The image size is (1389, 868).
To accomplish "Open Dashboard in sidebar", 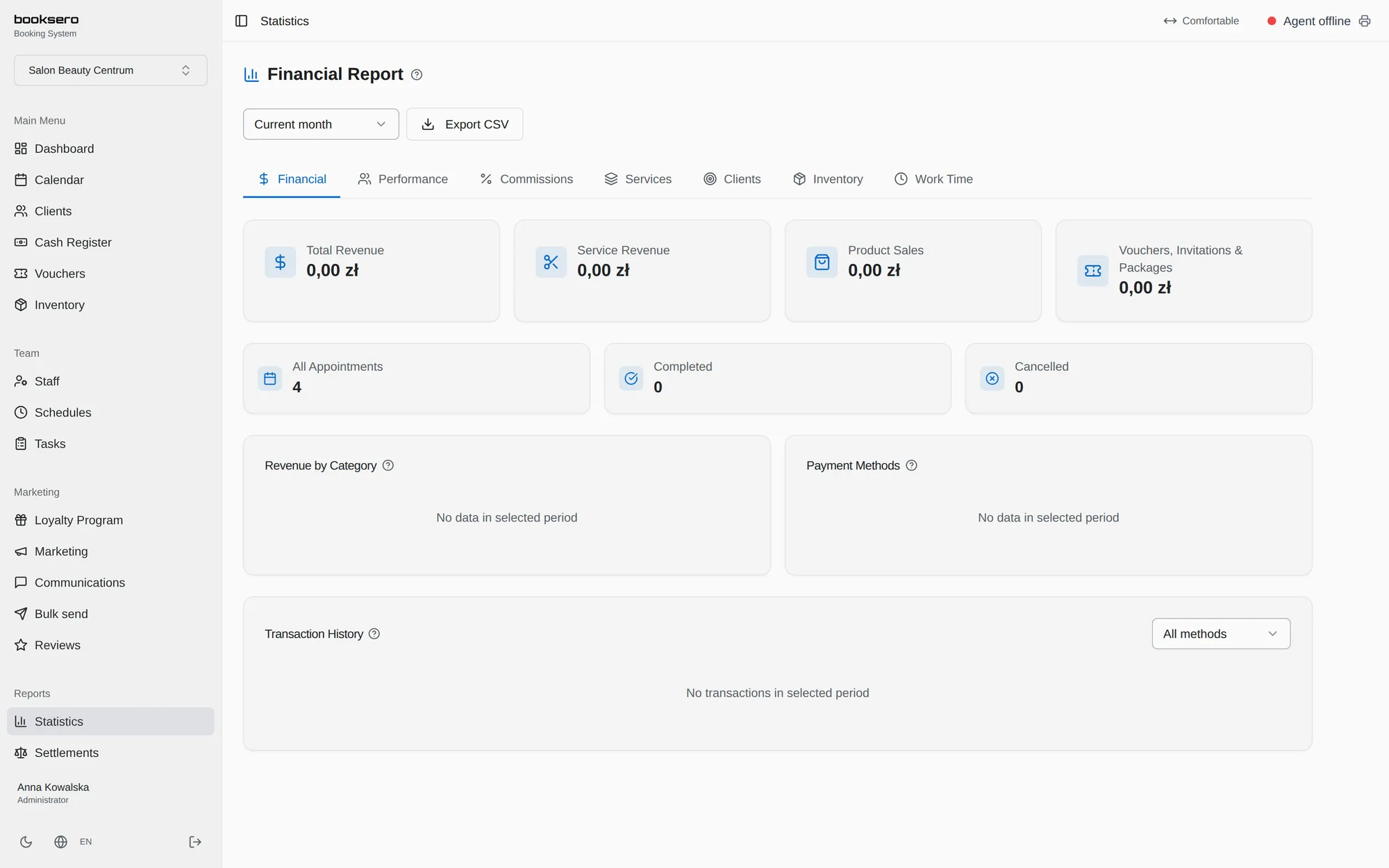I will [110, 149].
